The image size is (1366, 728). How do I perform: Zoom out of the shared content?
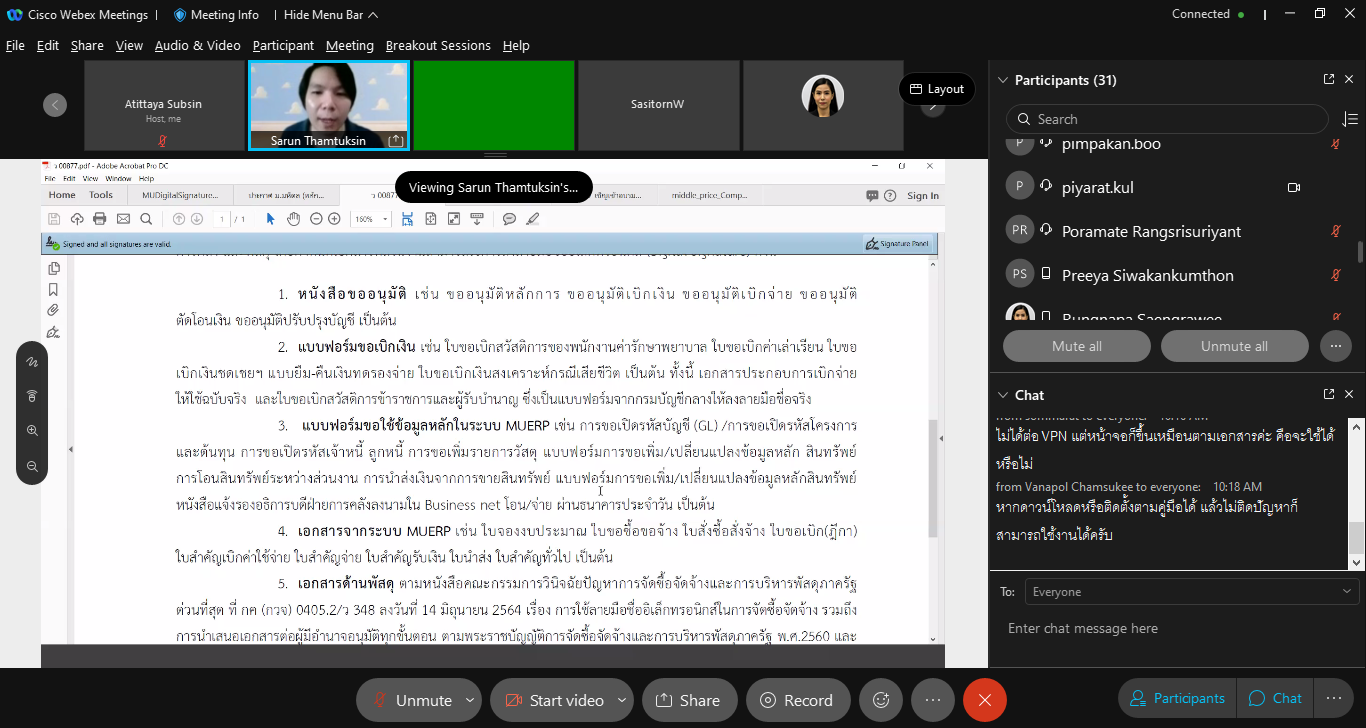pos(32,466)
